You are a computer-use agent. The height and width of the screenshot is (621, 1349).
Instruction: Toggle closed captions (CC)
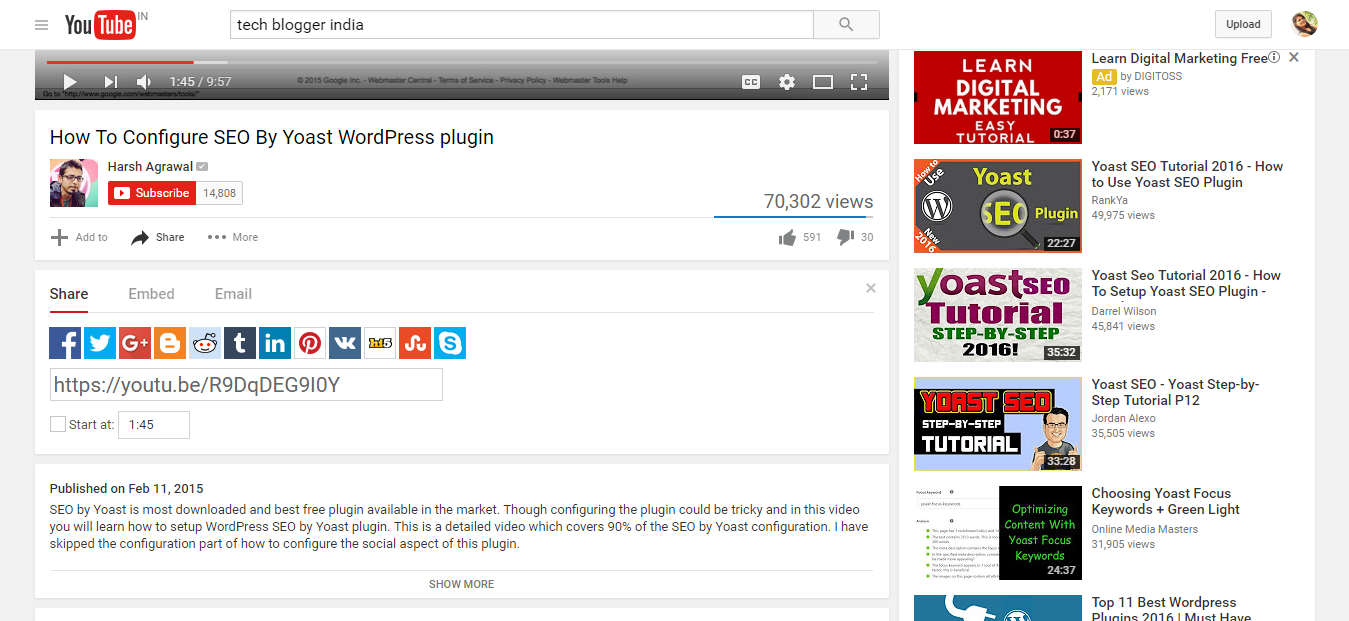751,82
